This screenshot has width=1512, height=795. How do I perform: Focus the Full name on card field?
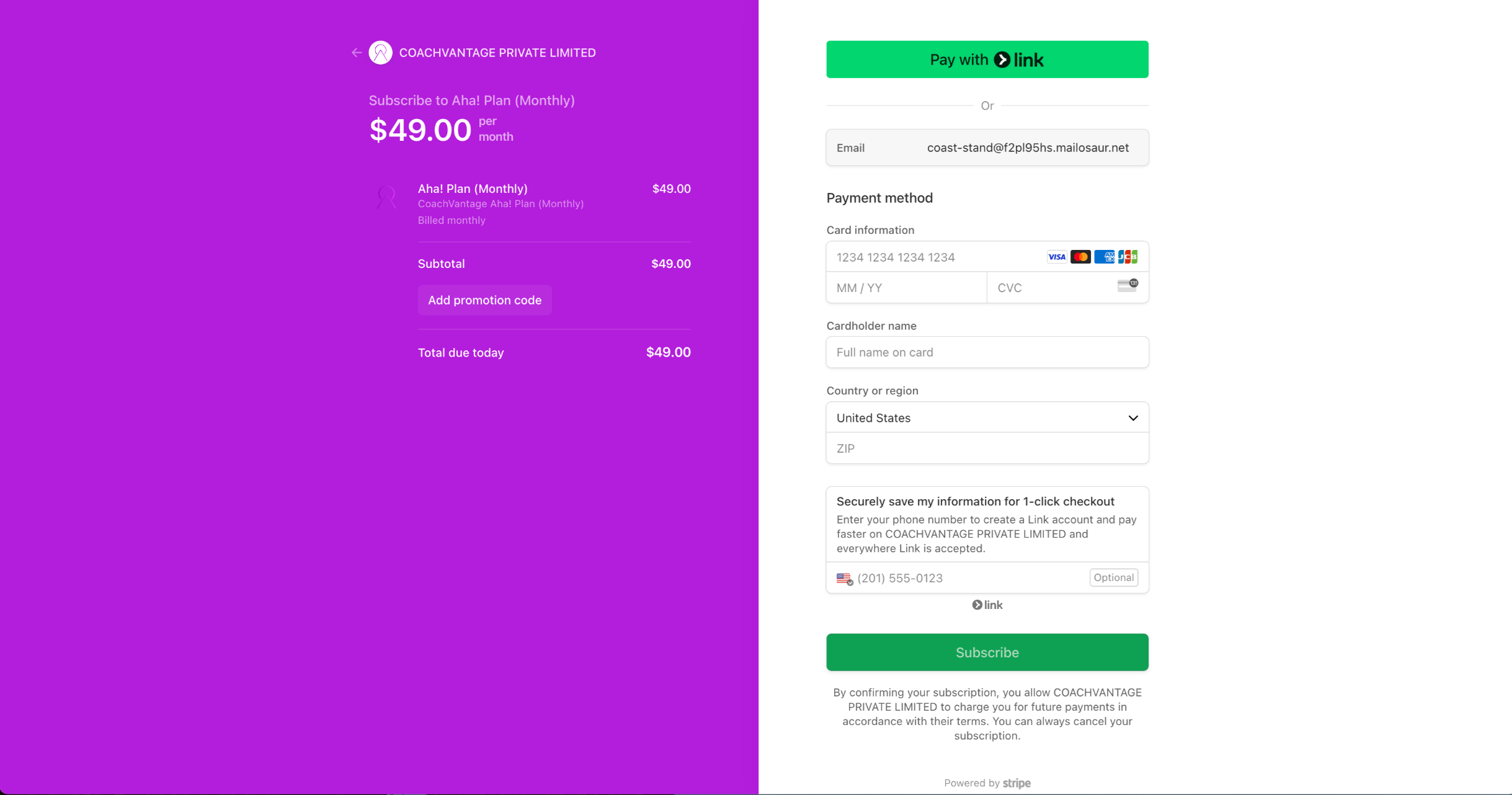pyautogui.click(x=987, y=352)
